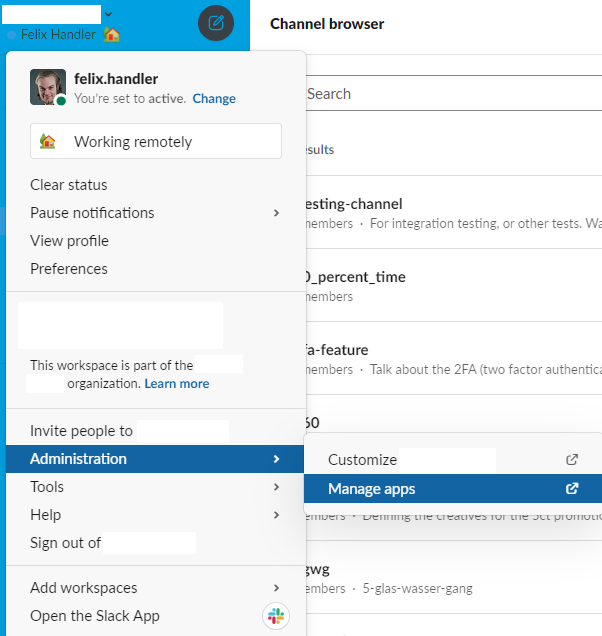This screenshot has height=636, width=602.
Task: Expand the Tools submenu chevron
Action: click(x=276, y=487)
